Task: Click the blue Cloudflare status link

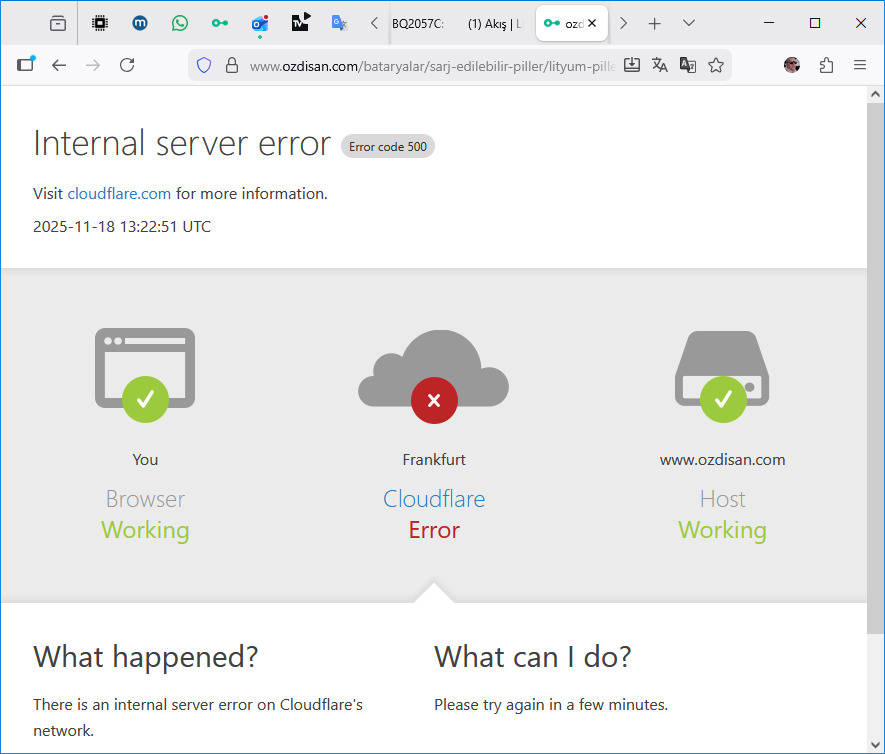Action: [x=434, y=499]
